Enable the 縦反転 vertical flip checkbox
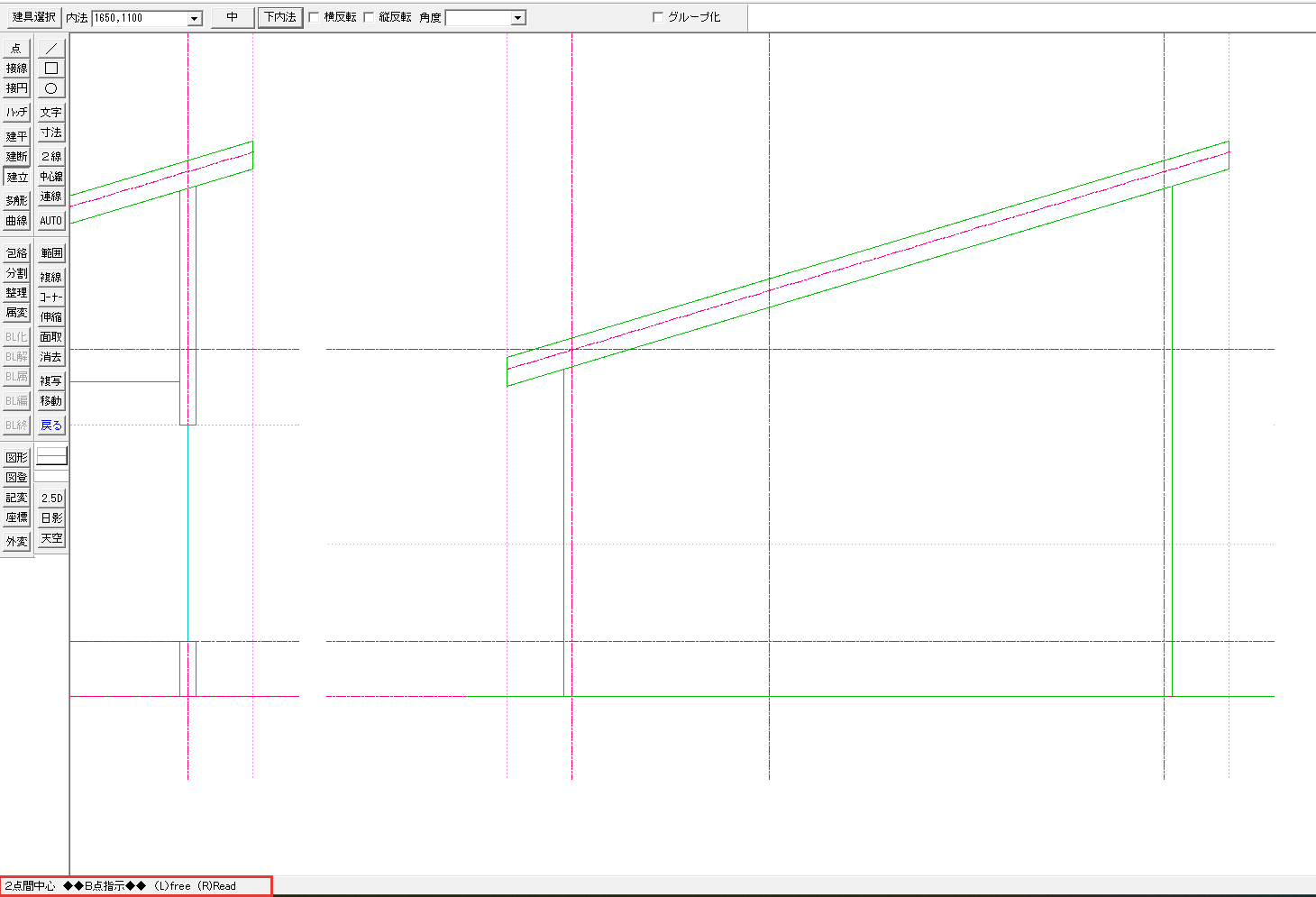Screen dimensions: 1316x897 [x=369, y=17]
